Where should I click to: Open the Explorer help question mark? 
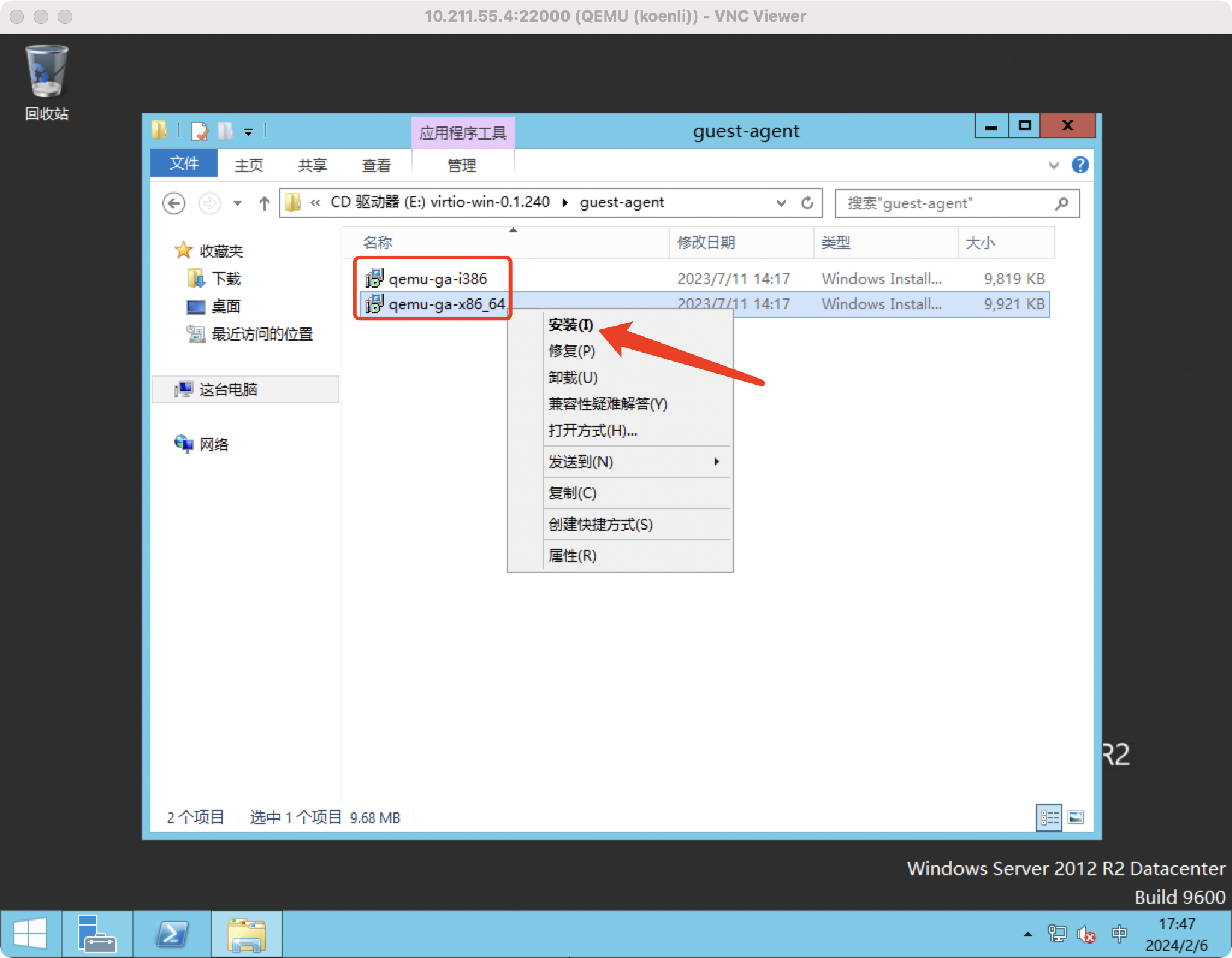coord(1080,165)
